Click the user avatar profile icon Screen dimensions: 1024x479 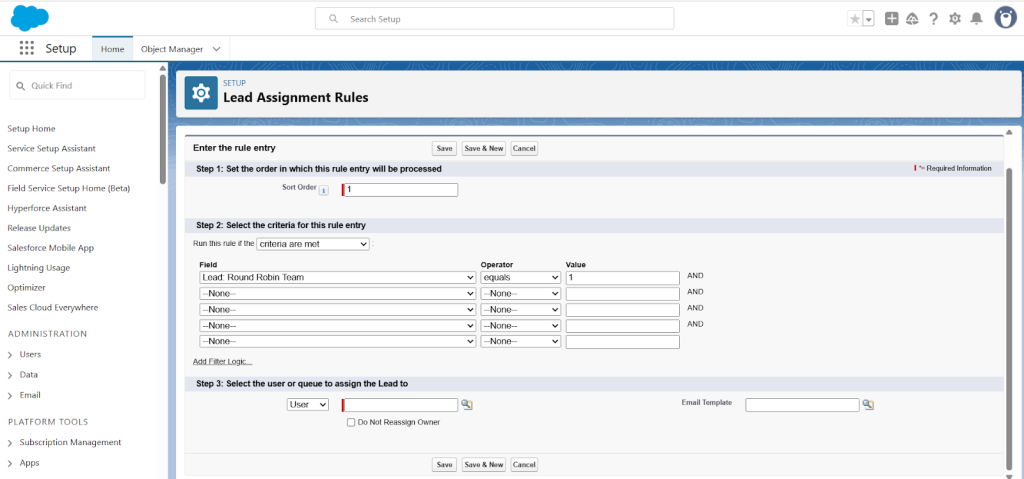[1005, 18]
